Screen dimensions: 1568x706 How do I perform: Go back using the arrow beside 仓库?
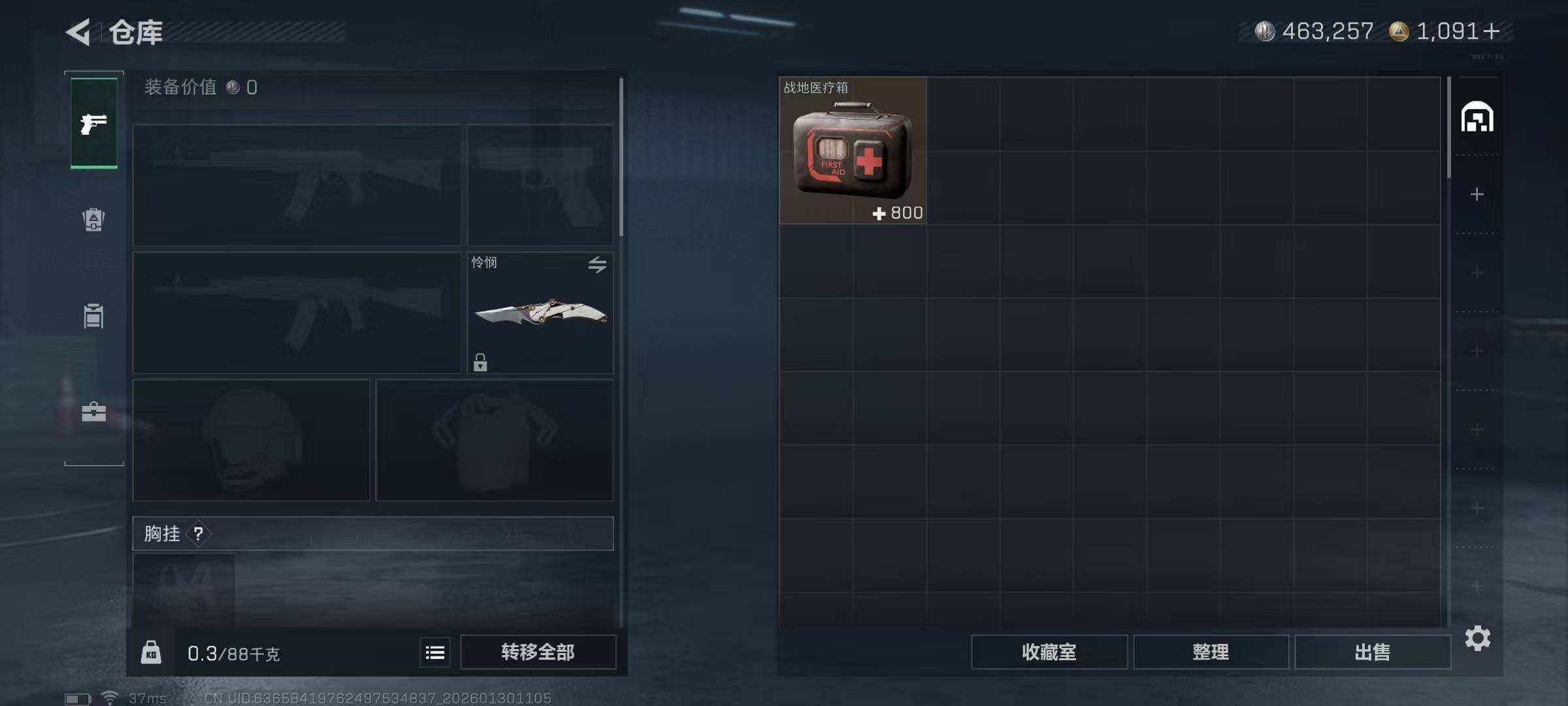pos(78,32)
